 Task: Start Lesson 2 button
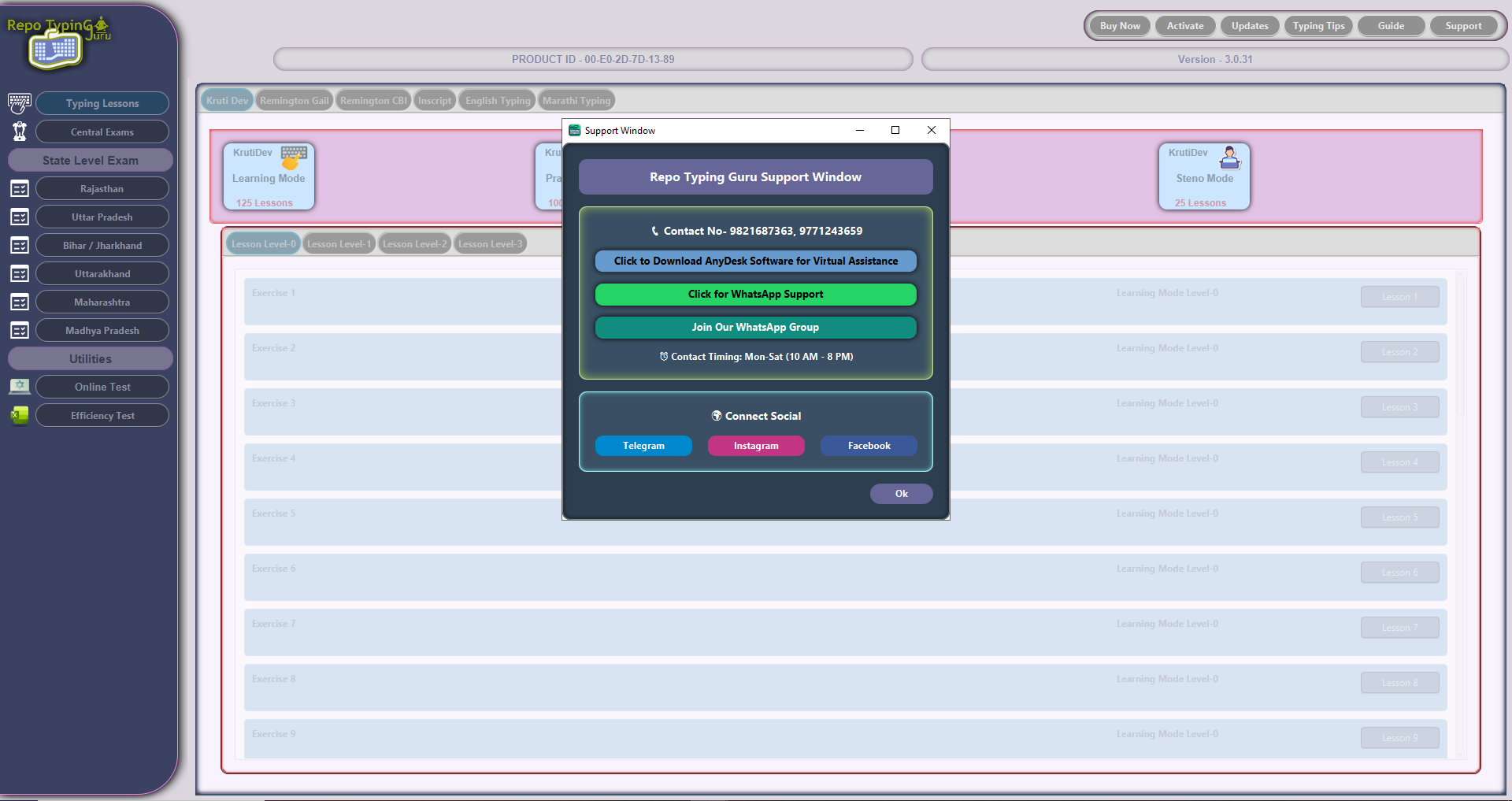click(1399, 352)
